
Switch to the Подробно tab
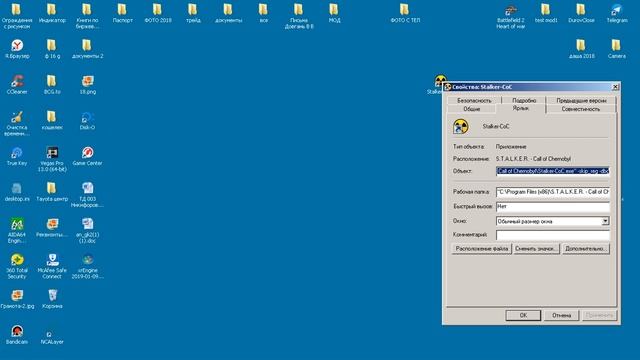524,100
